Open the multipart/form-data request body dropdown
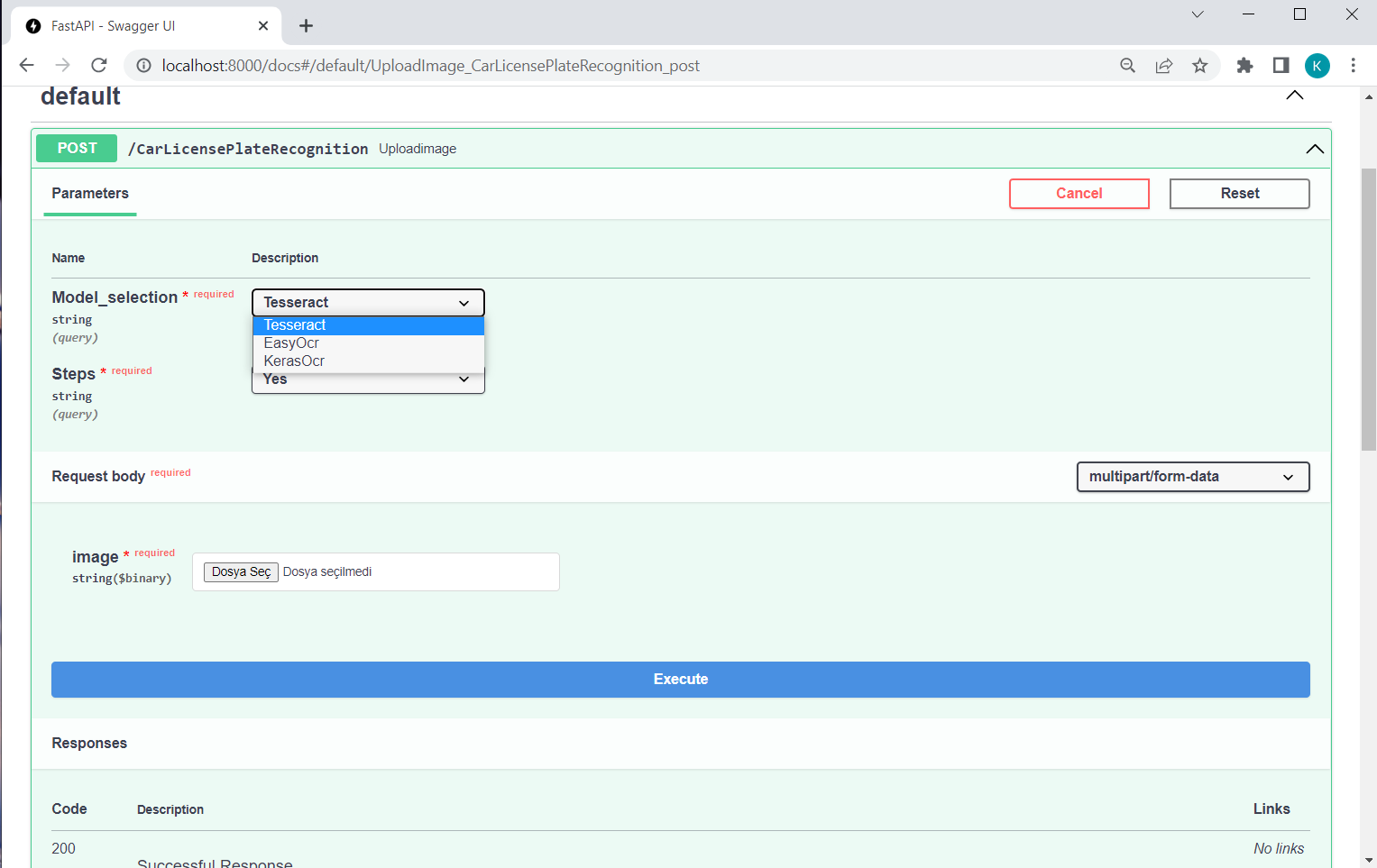1377x868 pixels. [x=1192, y=476]
